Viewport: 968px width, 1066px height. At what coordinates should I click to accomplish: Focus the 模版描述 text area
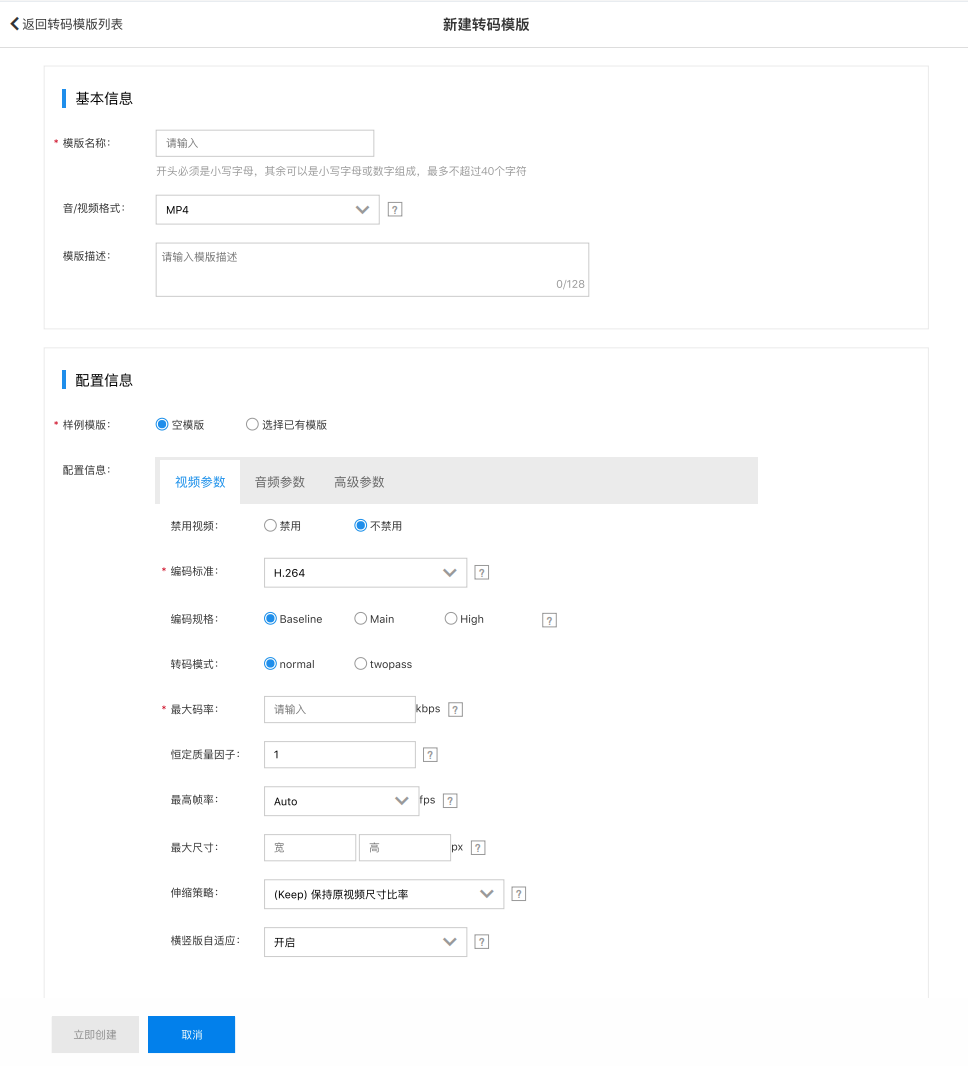(x=372, y=270)
